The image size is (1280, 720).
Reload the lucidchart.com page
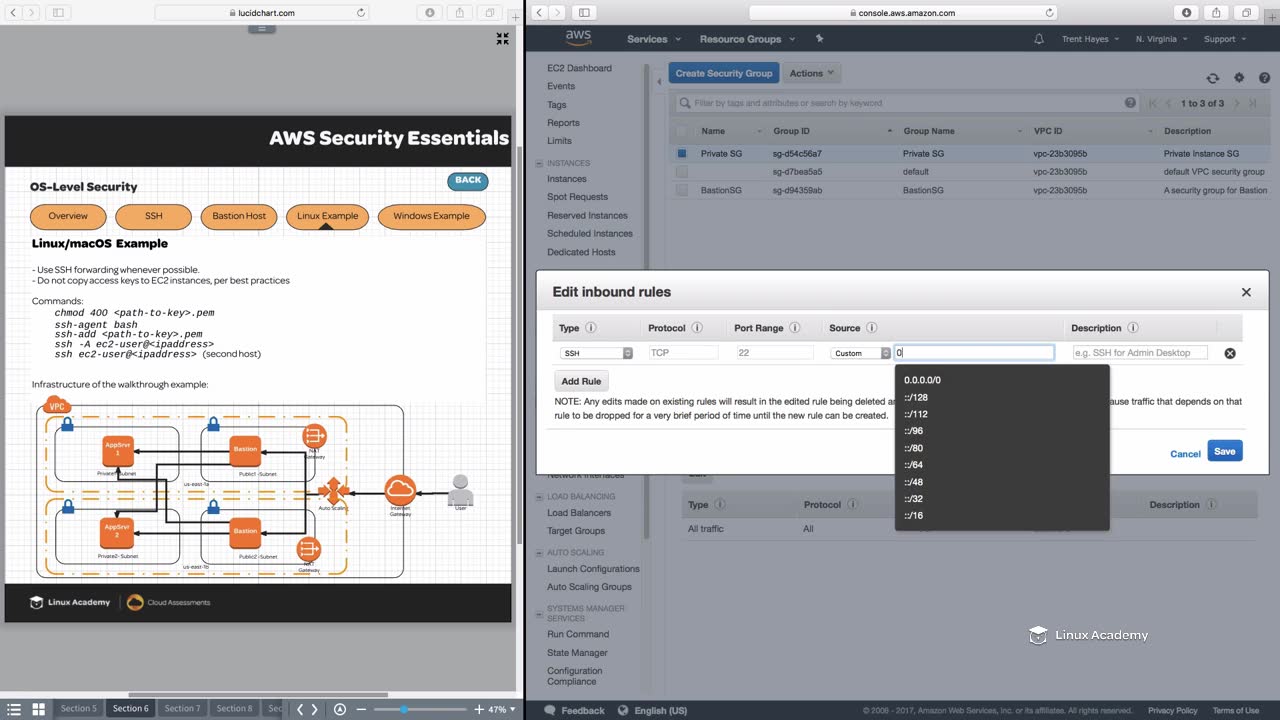[361, 13]
